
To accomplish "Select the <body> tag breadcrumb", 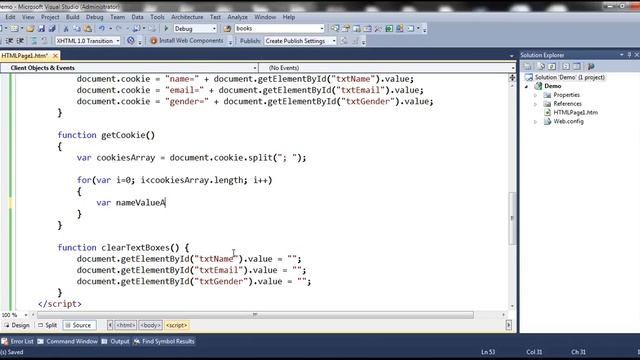I will click(150, 325).
